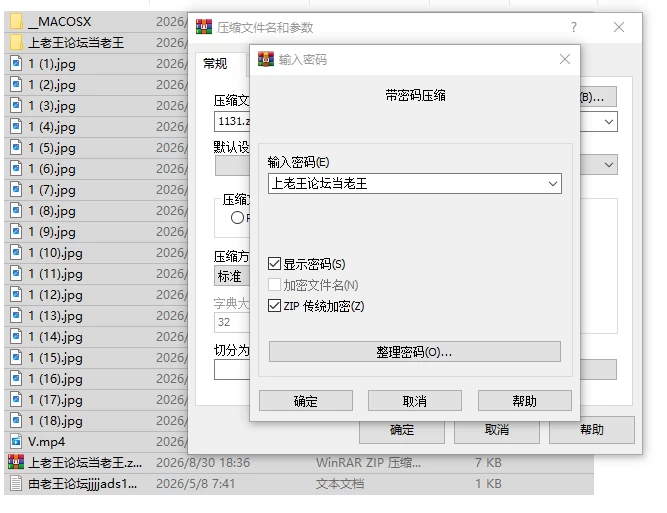Select the partially hidden radio button under 压缩

[237, 218]
